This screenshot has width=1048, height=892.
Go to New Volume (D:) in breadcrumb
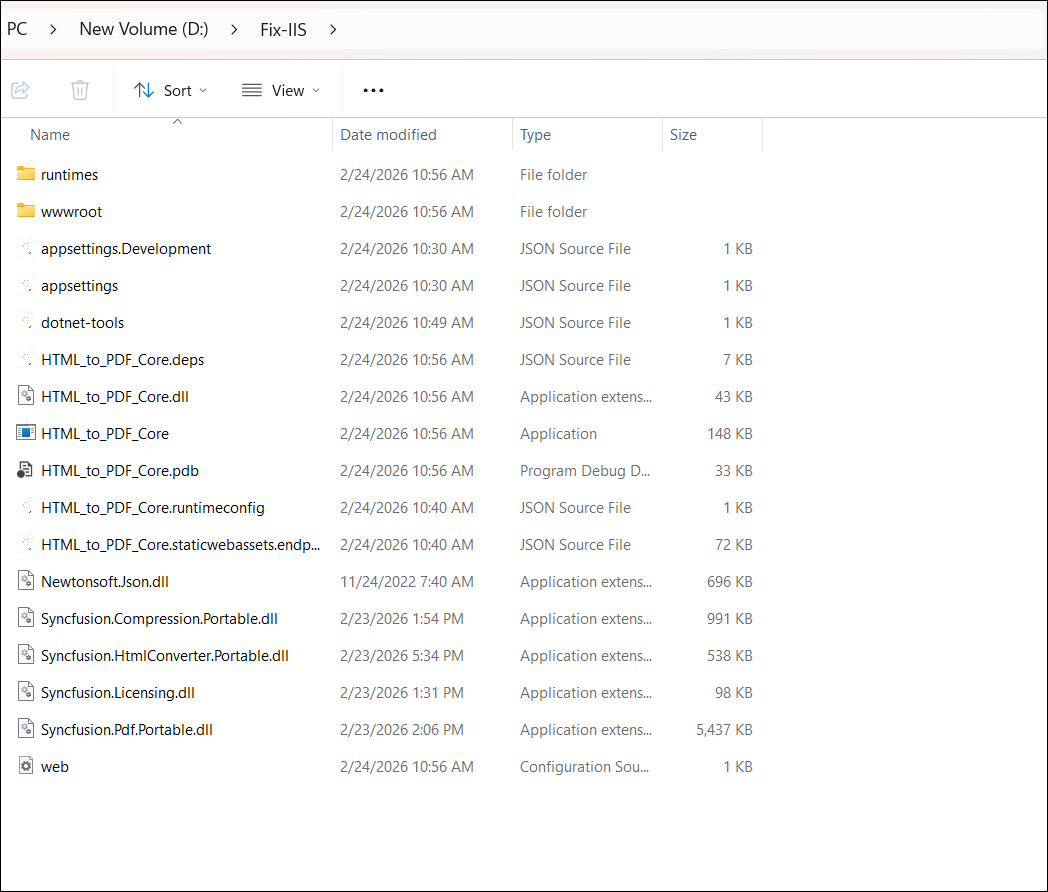pyautogui.click(x=144, y=29)
